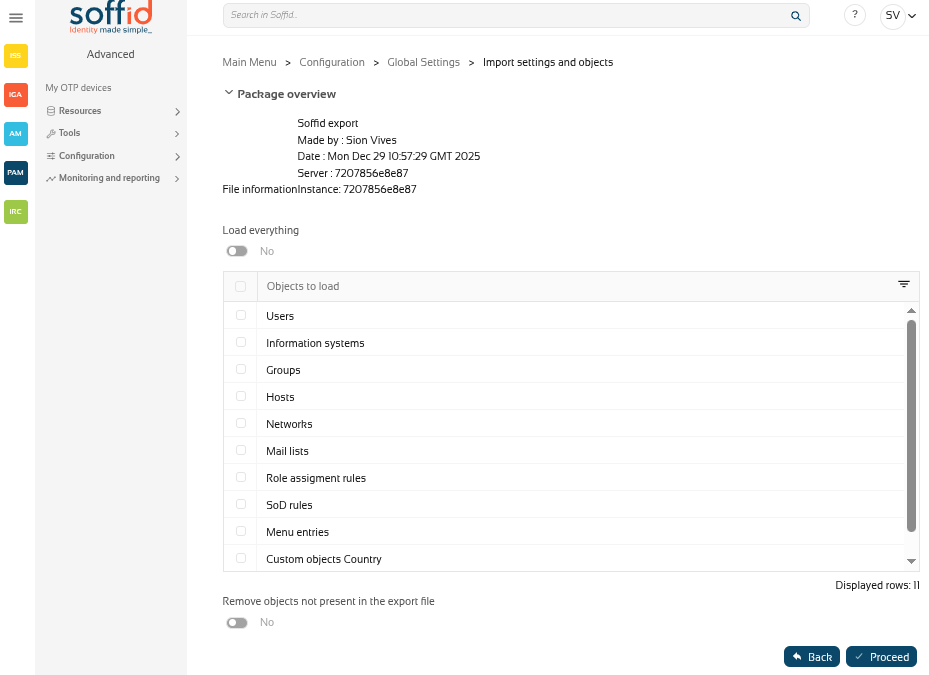The height and width of the screenshot is (675, 929).
Task: Open the table filter icon
Action: [904, 285]
